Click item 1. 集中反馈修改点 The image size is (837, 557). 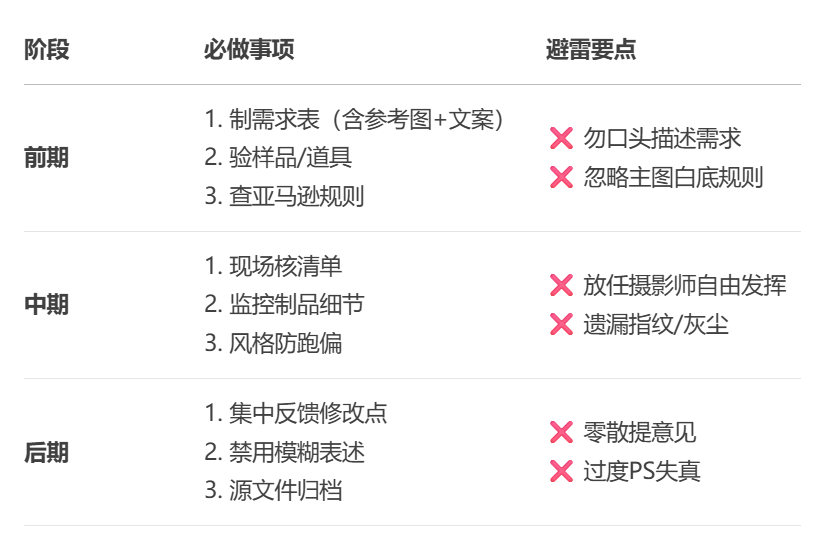point(296,413)
